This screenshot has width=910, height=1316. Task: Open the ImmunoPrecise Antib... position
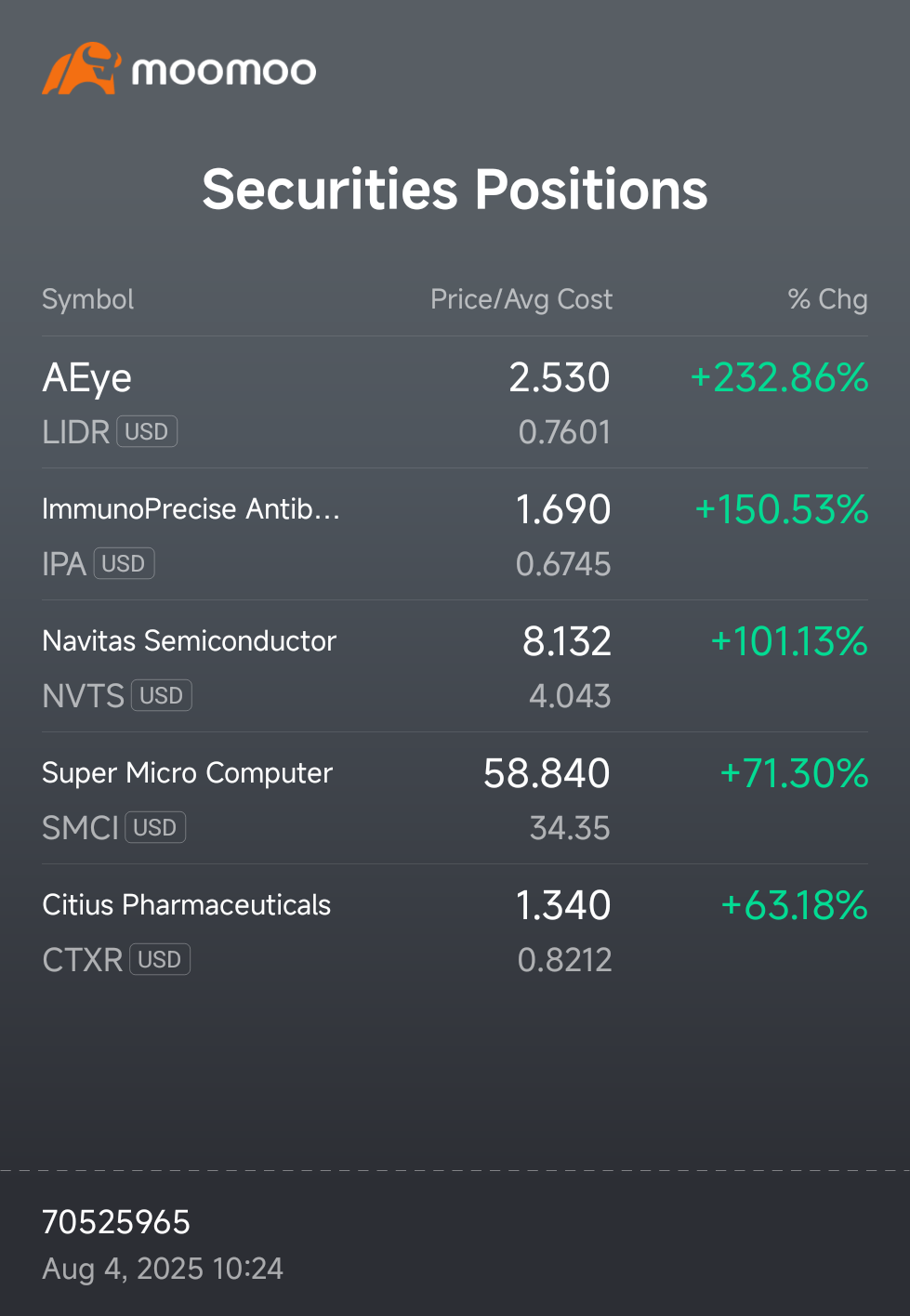coord(455,534)
